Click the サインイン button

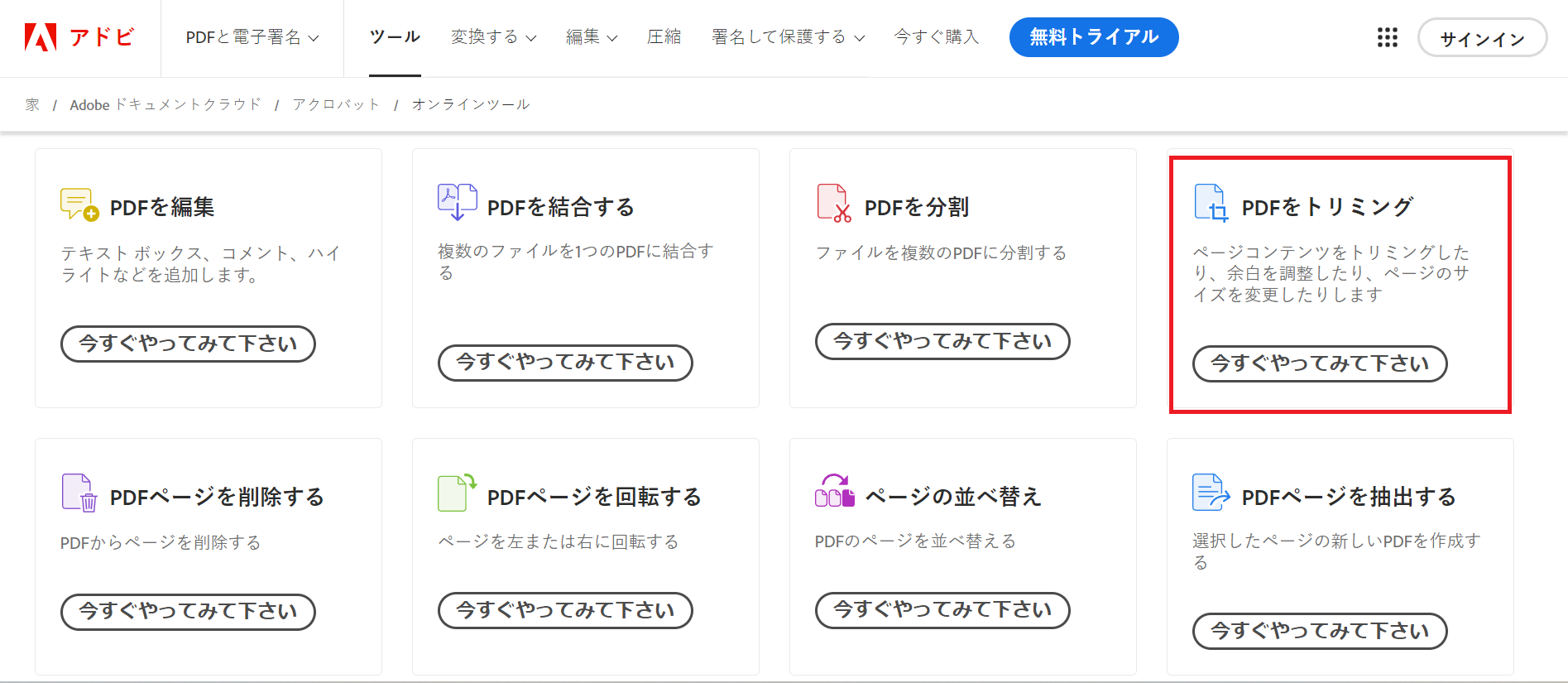click(x=1483, y=38)
